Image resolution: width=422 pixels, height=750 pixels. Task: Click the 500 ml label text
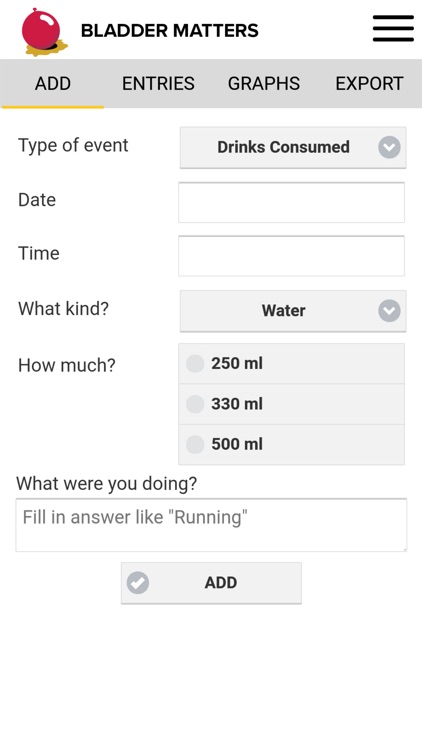(237, 444)
